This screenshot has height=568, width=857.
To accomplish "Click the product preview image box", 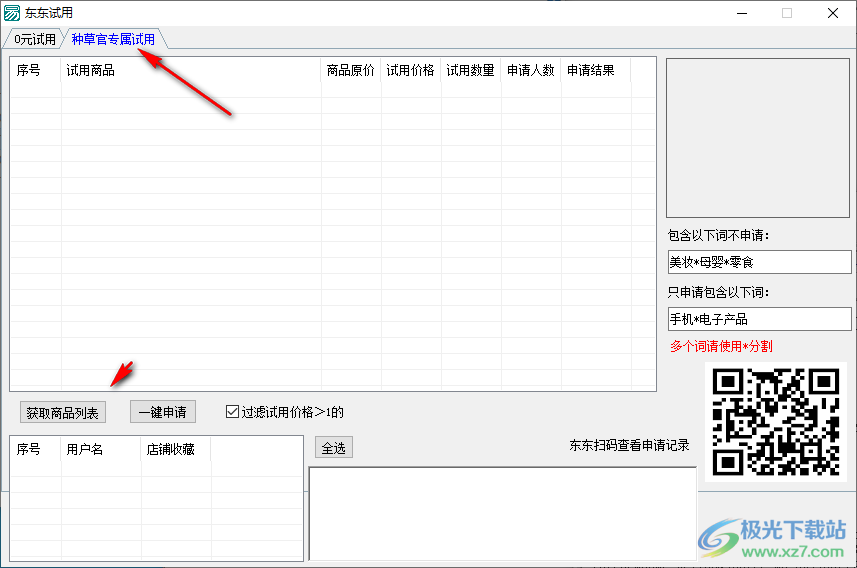I will coord(758,138).
